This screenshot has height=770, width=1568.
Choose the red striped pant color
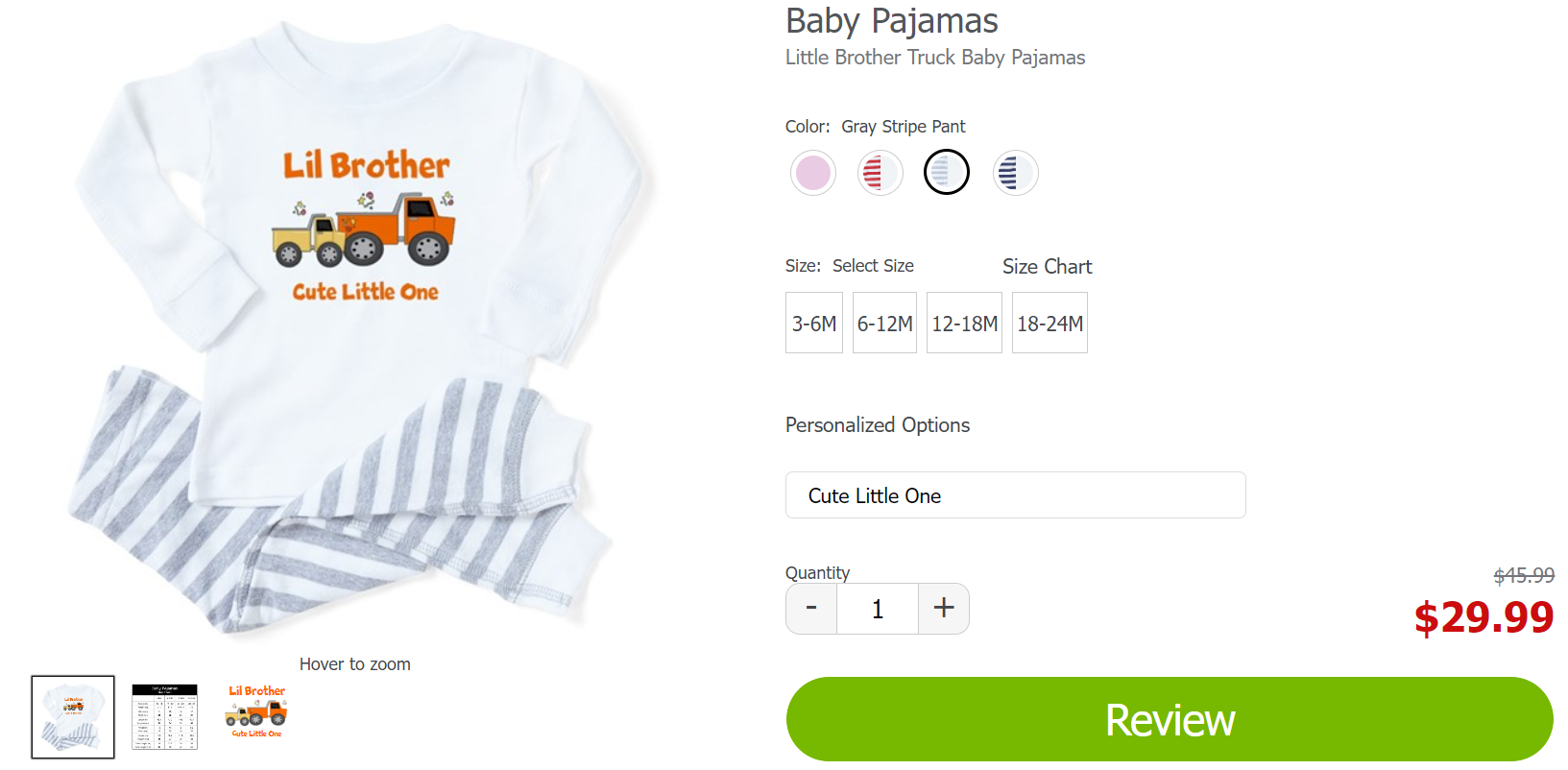880,173
